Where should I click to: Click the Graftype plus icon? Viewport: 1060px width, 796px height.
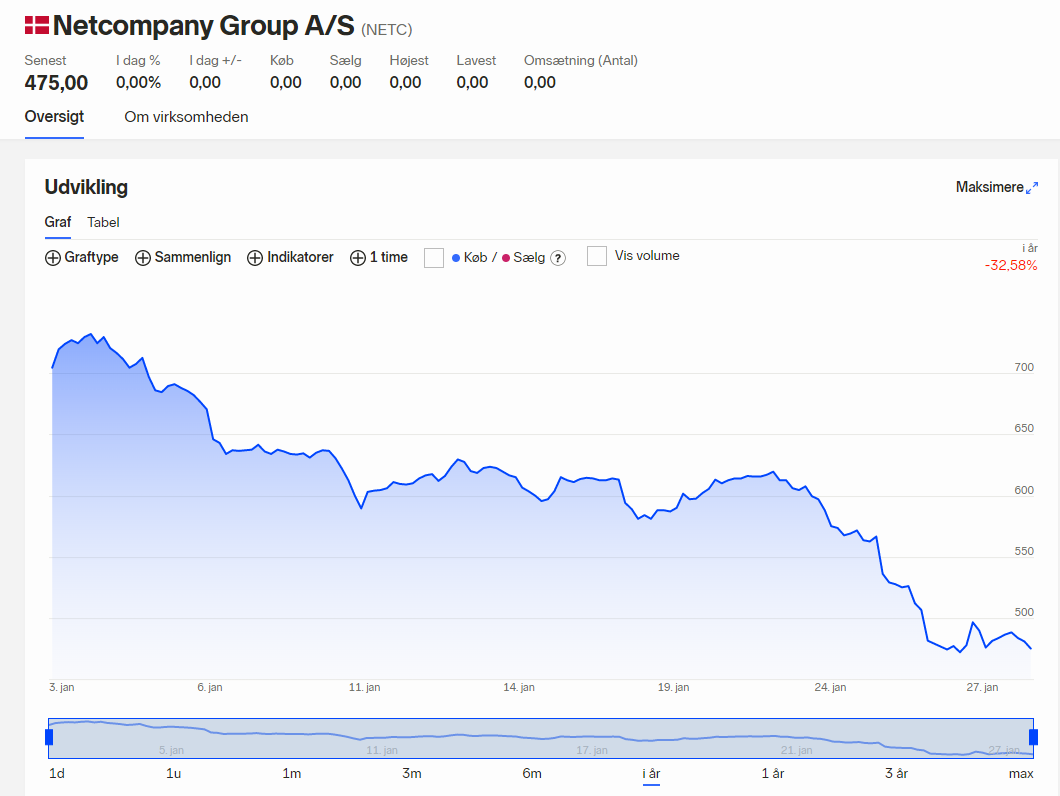(53, 258)
